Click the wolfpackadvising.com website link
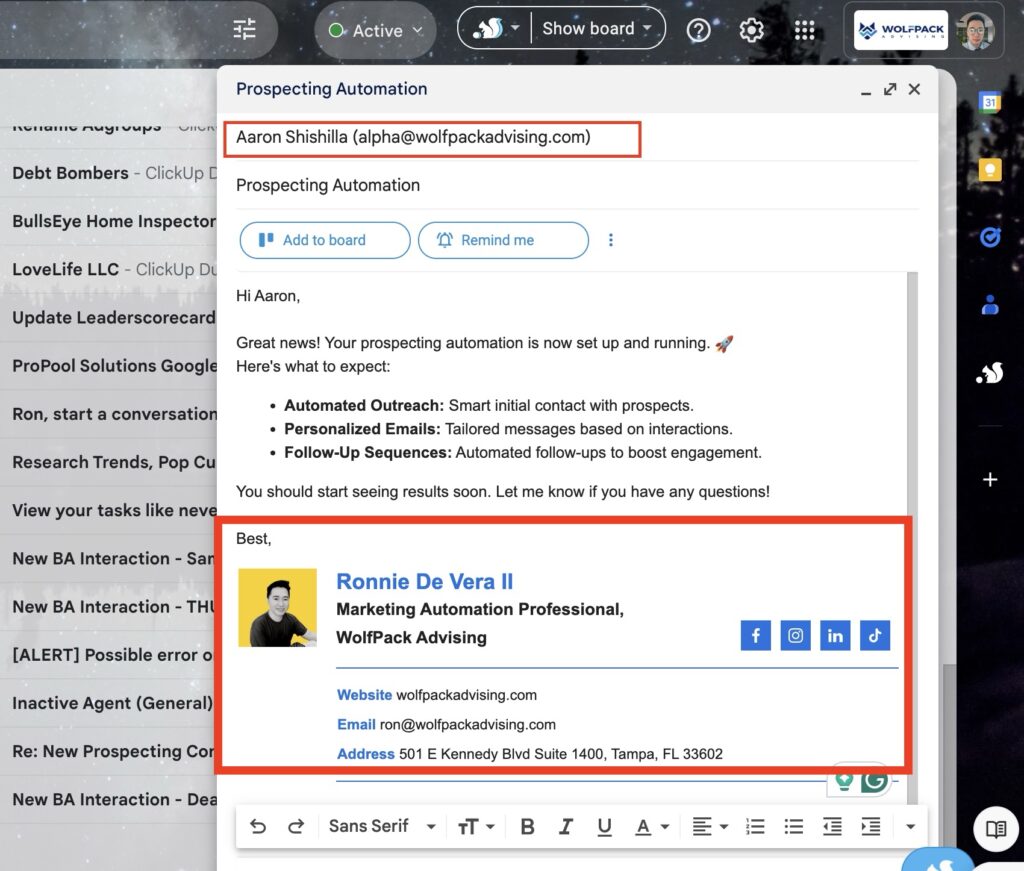1024x871 pixels. (x=466, y=695)
